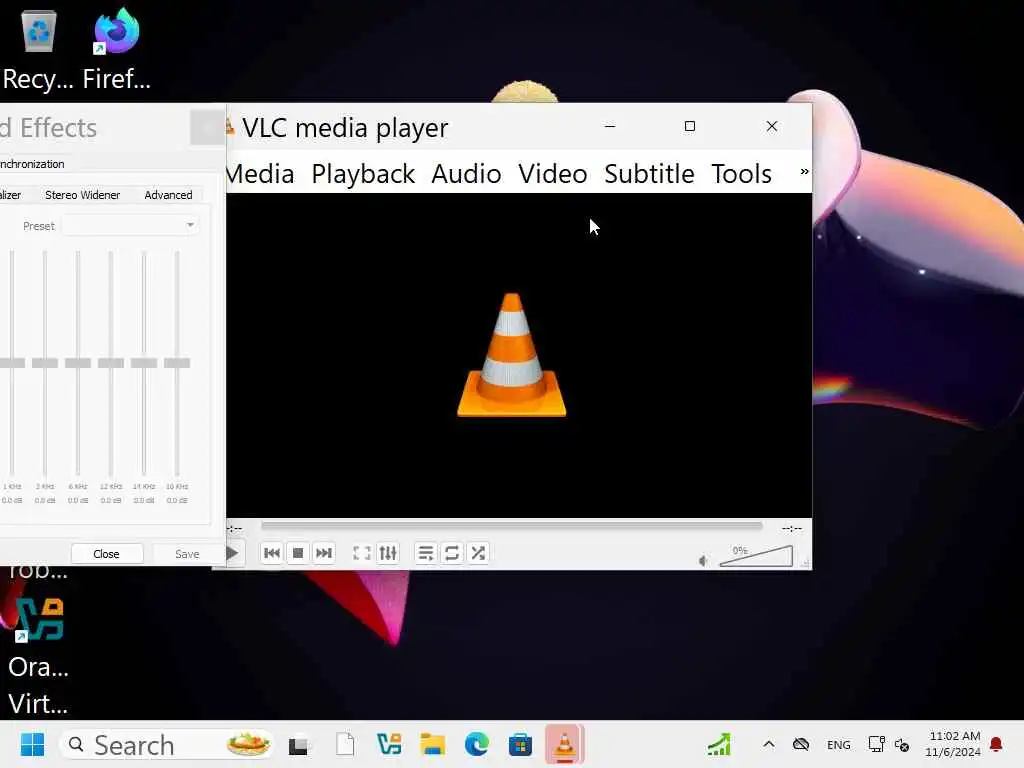Adjust the 16 KHz equalizer slider
The width and height of the screenshot is (1024, 768).
click(x=177, y=363)
